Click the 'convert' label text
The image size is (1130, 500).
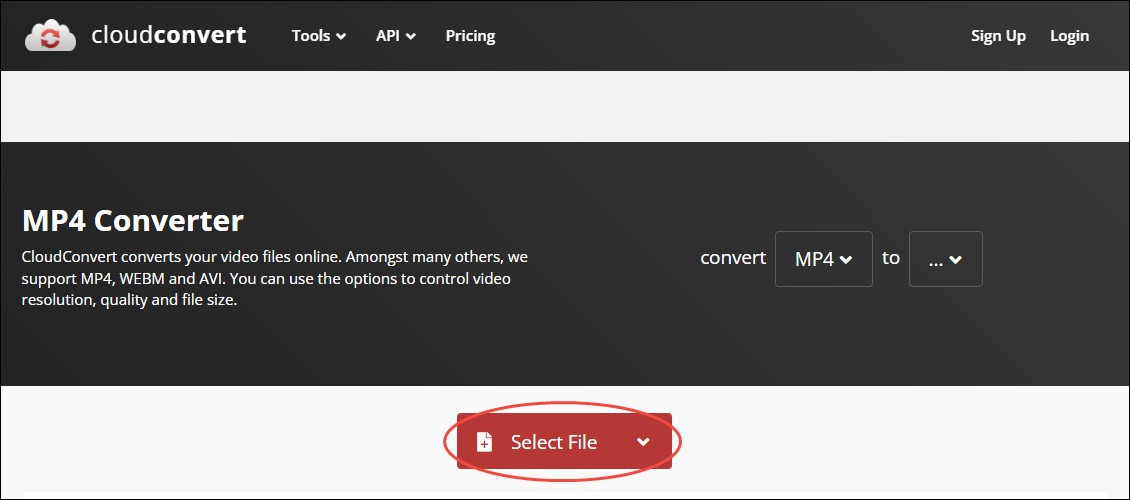(x=733, y=258)
